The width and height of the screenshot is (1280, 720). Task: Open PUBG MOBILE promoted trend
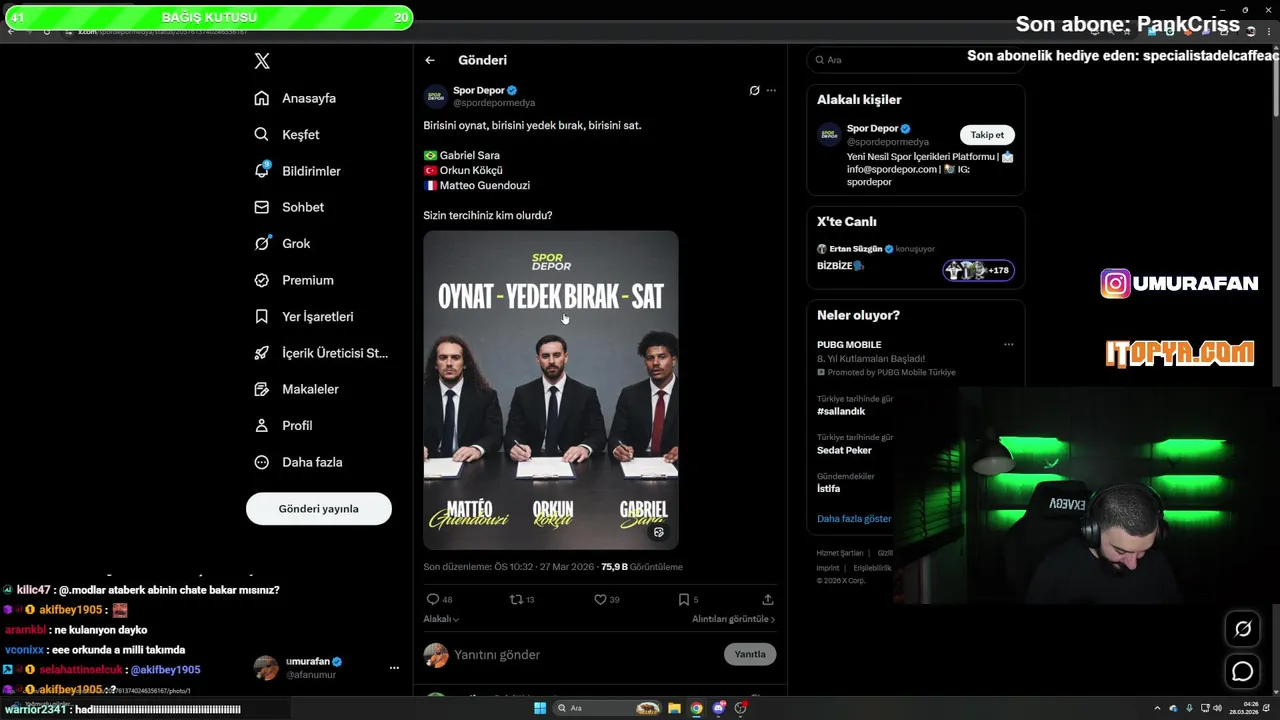(849, 344)
